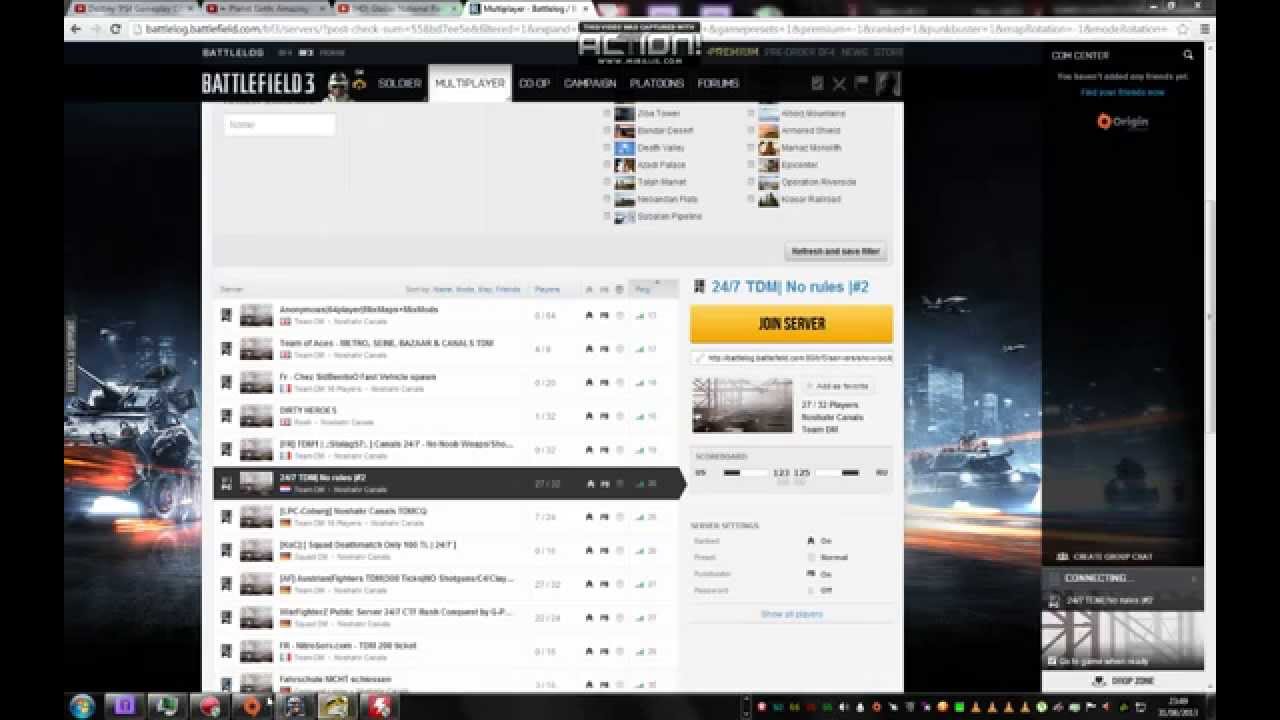Image resolution: width=1280 pixels, height=720 pixels.
Task: Click the Punkbuster icon in DIRTY HEROES row
Action: (604, 416)
